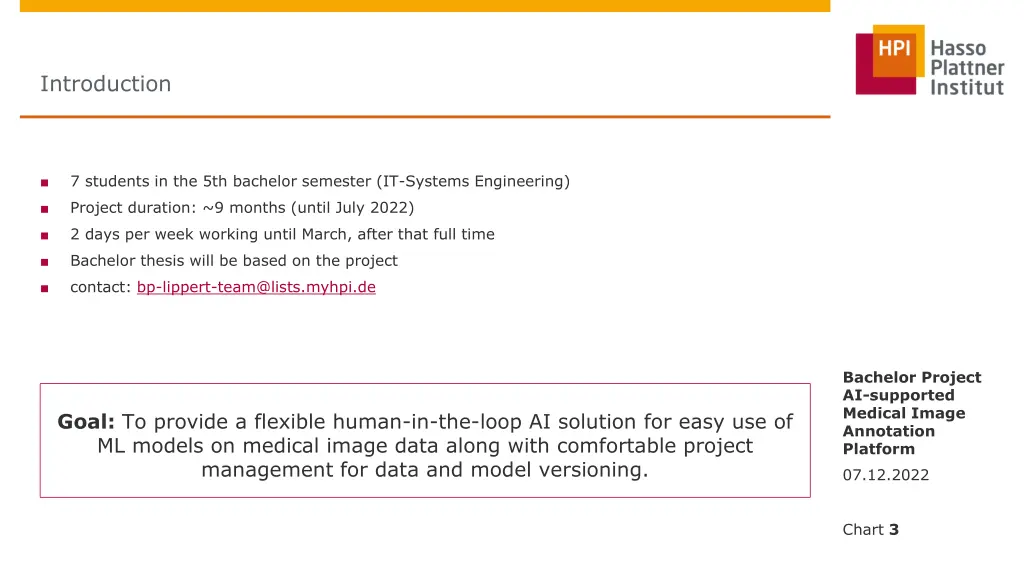Click the bullet next to Project duration

point(44,210)
